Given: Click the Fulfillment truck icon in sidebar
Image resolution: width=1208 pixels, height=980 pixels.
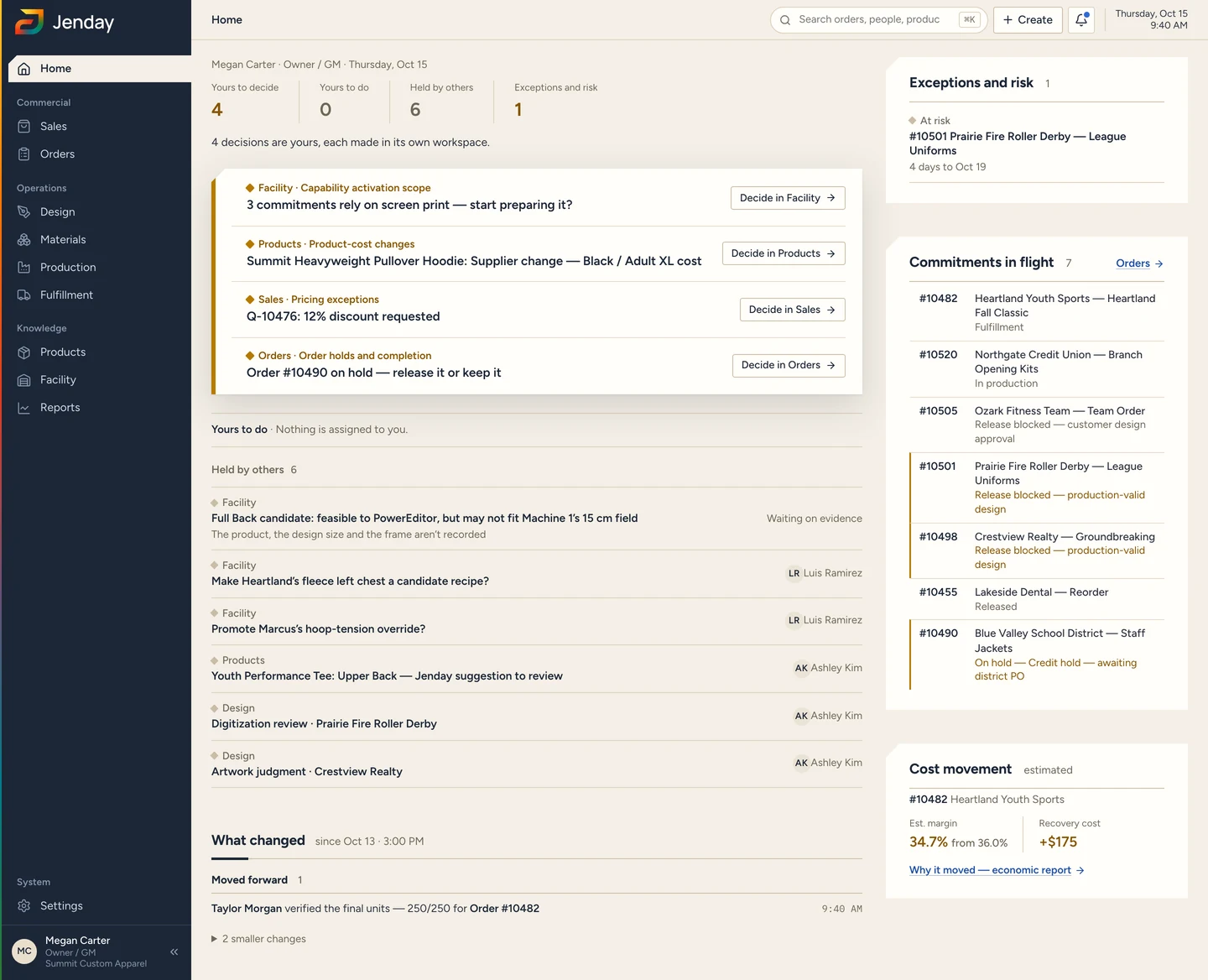Looking at the screenshot, I should click(x=24, y=295).
